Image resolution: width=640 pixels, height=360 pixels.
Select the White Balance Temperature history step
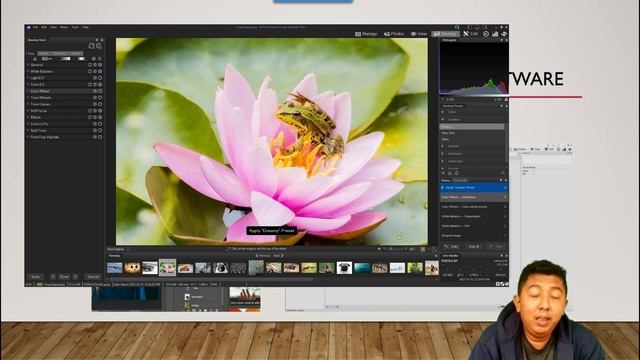[473, 216]
